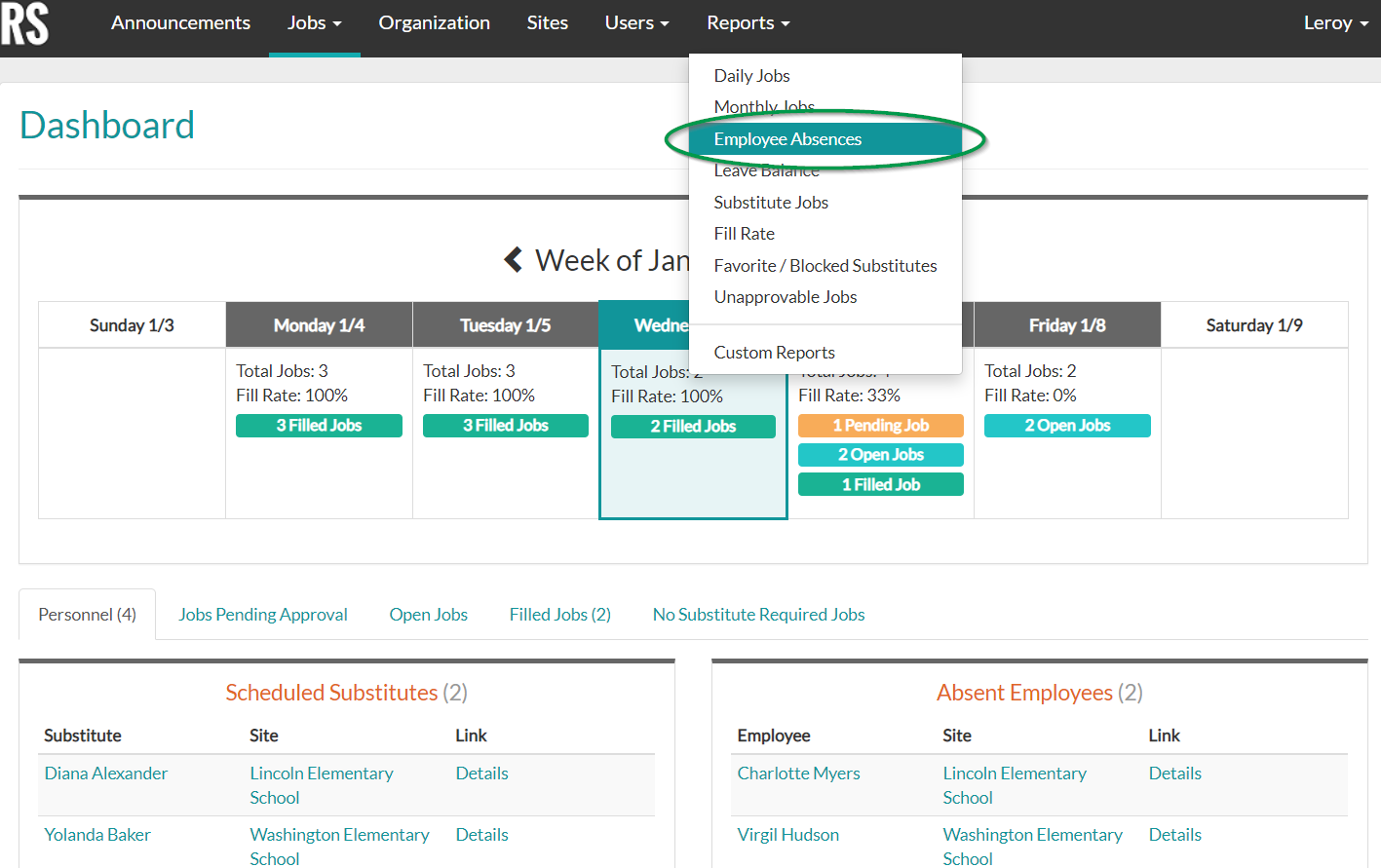Click the Announcements navigation item
The height and width of the screenshot is (868, 1381).
tap(180, 22)
